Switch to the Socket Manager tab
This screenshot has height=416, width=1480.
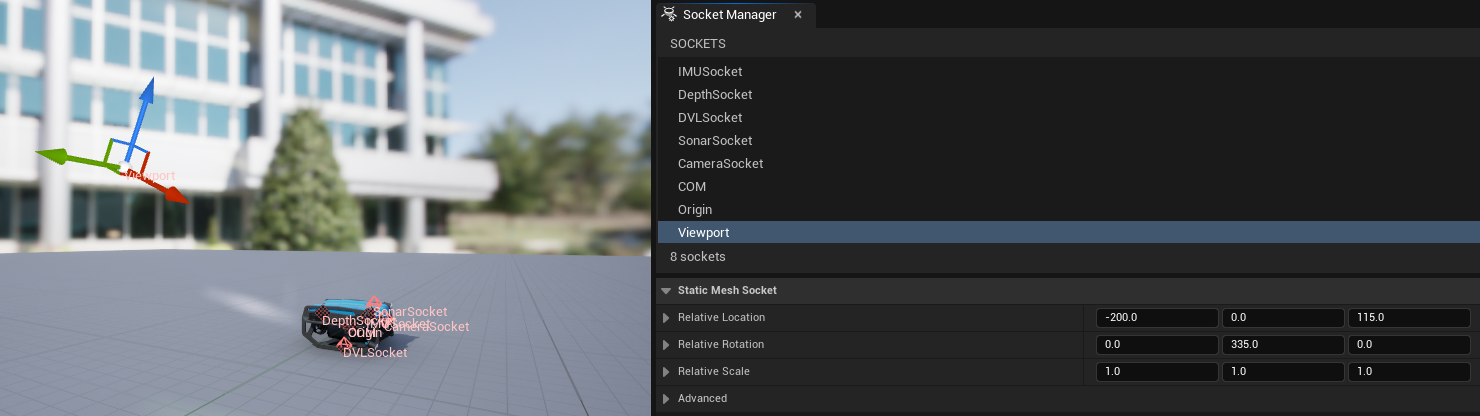tap(729, 15)
